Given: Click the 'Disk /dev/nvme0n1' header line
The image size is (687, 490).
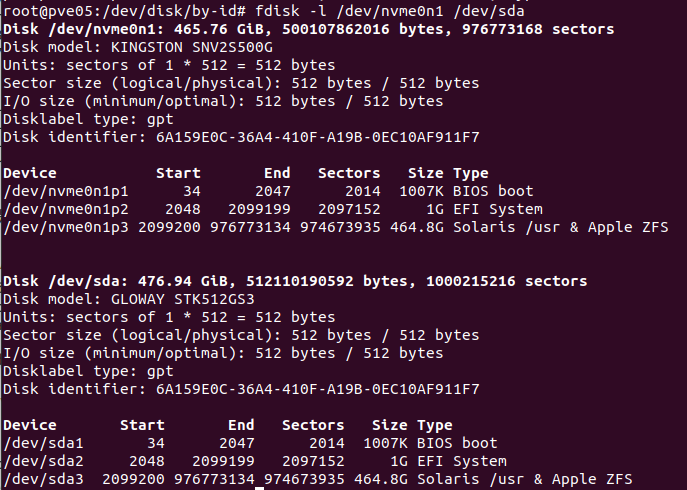Looking at the screenshot, I should (x=308, y=29).
